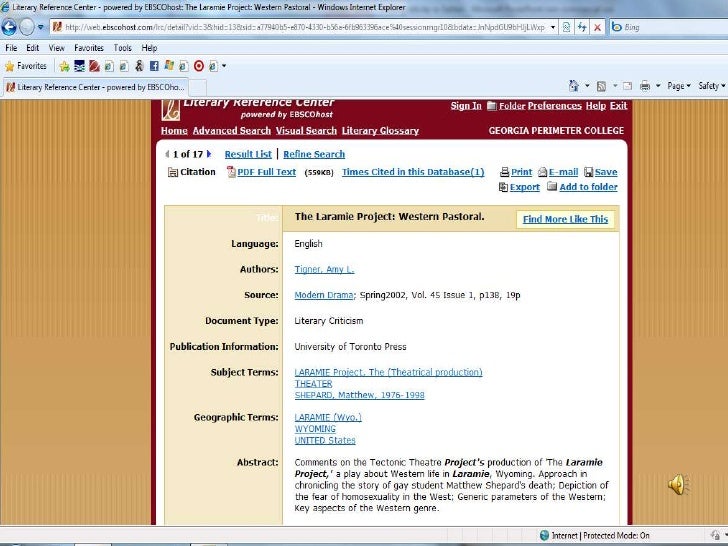
Task: Go to the previous result arrow
Action: pos(167,154)
